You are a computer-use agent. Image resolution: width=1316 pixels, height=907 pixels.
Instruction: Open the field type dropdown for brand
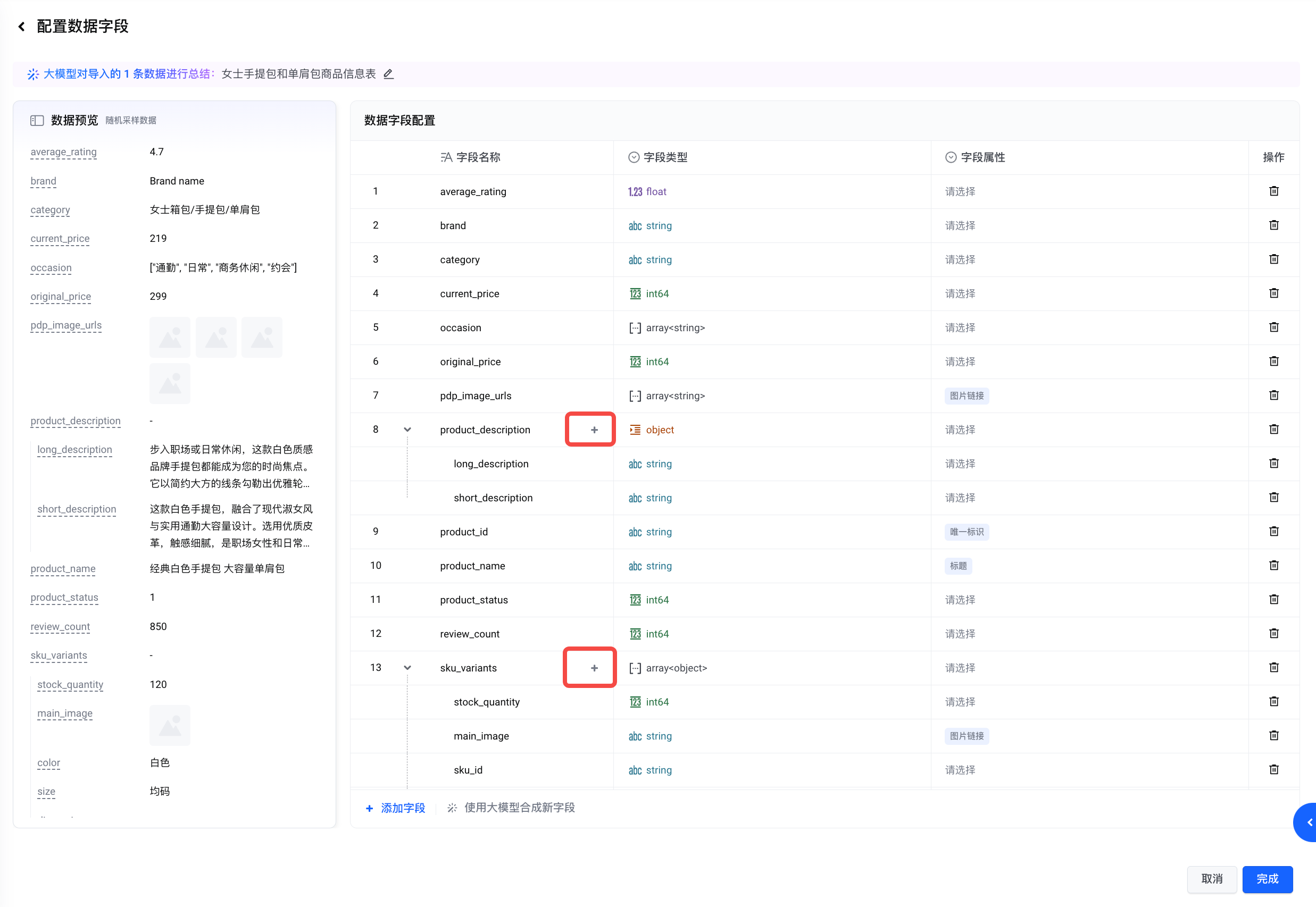point(657,225)
